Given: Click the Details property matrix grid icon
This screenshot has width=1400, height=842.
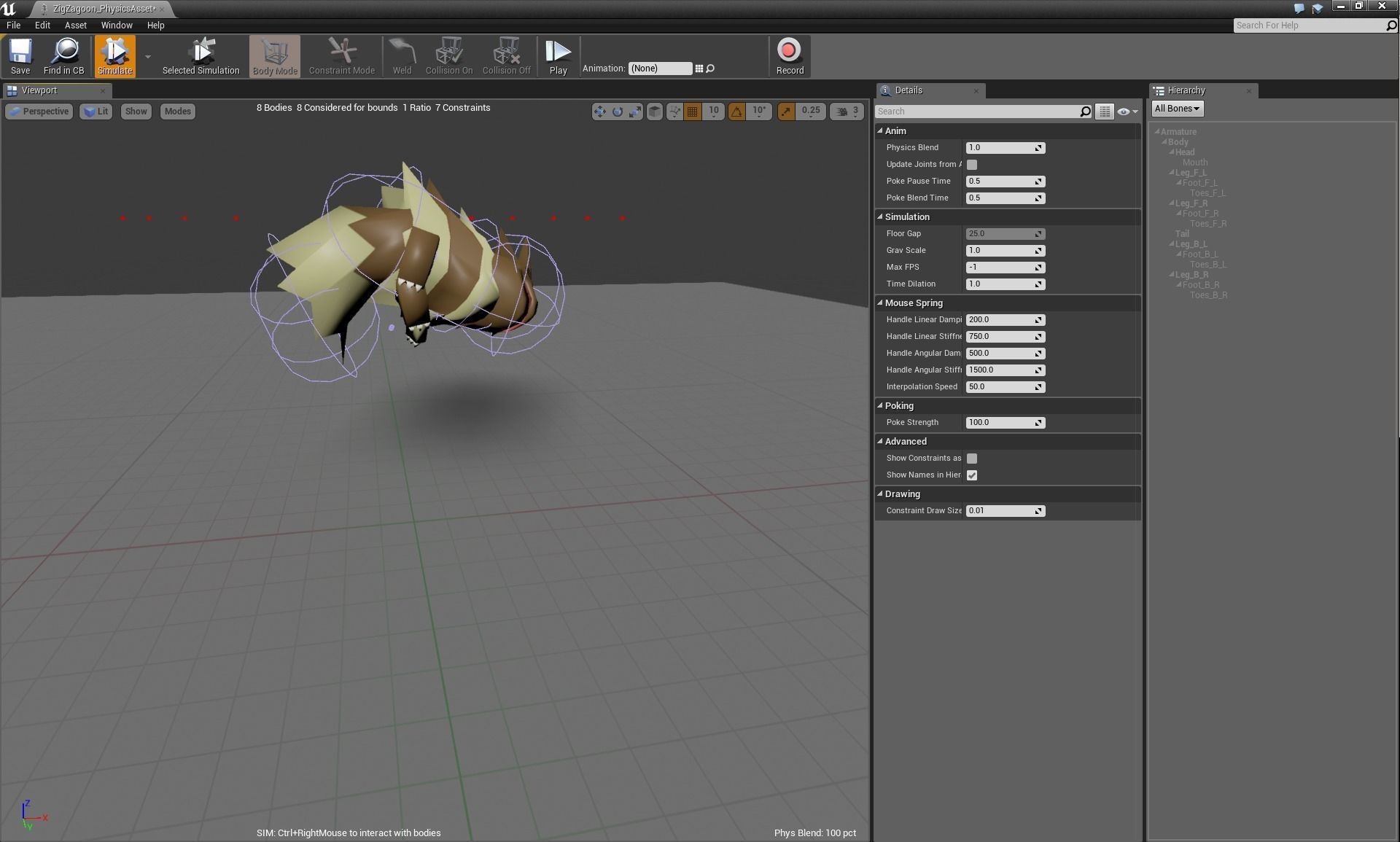Looking at the screenshot, I should tap(1105, 112).
